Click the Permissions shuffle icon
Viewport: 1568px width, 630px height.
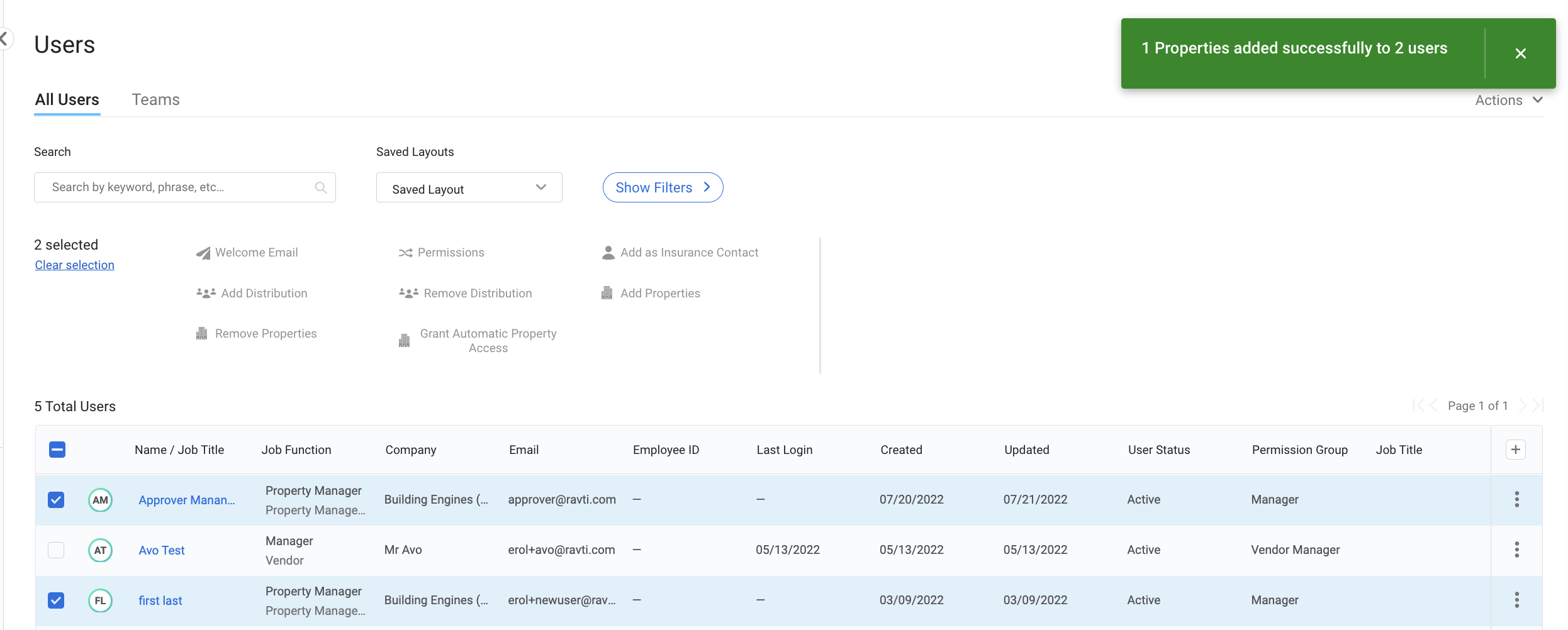point(405,253)
